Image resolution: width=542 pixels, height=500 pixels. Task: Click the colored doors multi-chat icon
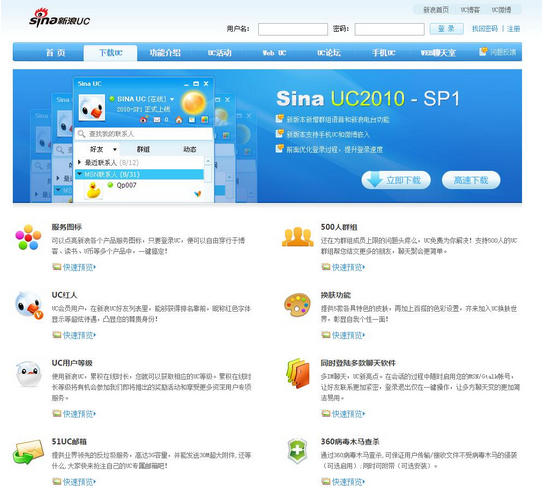pyautogui.click(x=298, y=373)
